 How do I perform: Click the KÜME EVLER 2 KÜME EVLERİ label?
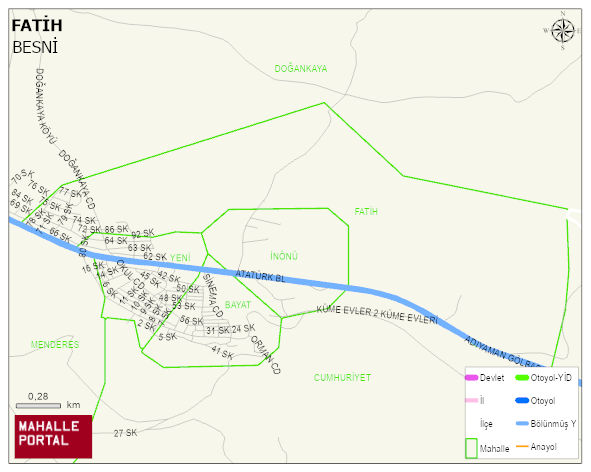377,314
